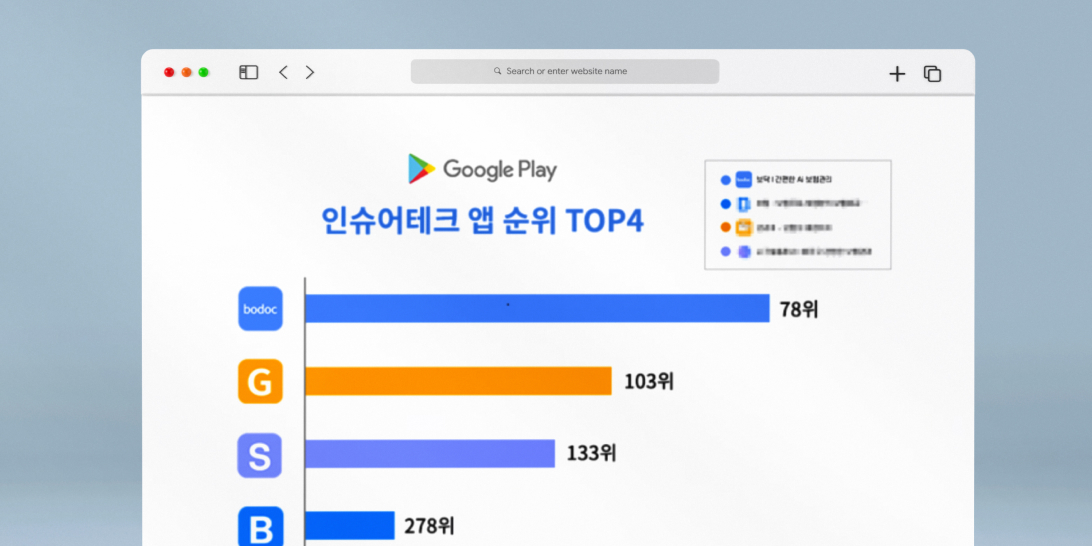Go back with the left arrow

[x=283, y=72]
